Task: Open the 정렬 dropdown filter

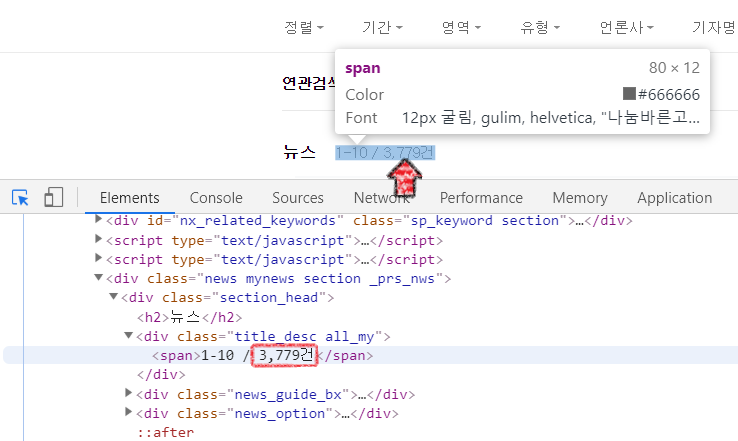Action: (x=304, y=27)
